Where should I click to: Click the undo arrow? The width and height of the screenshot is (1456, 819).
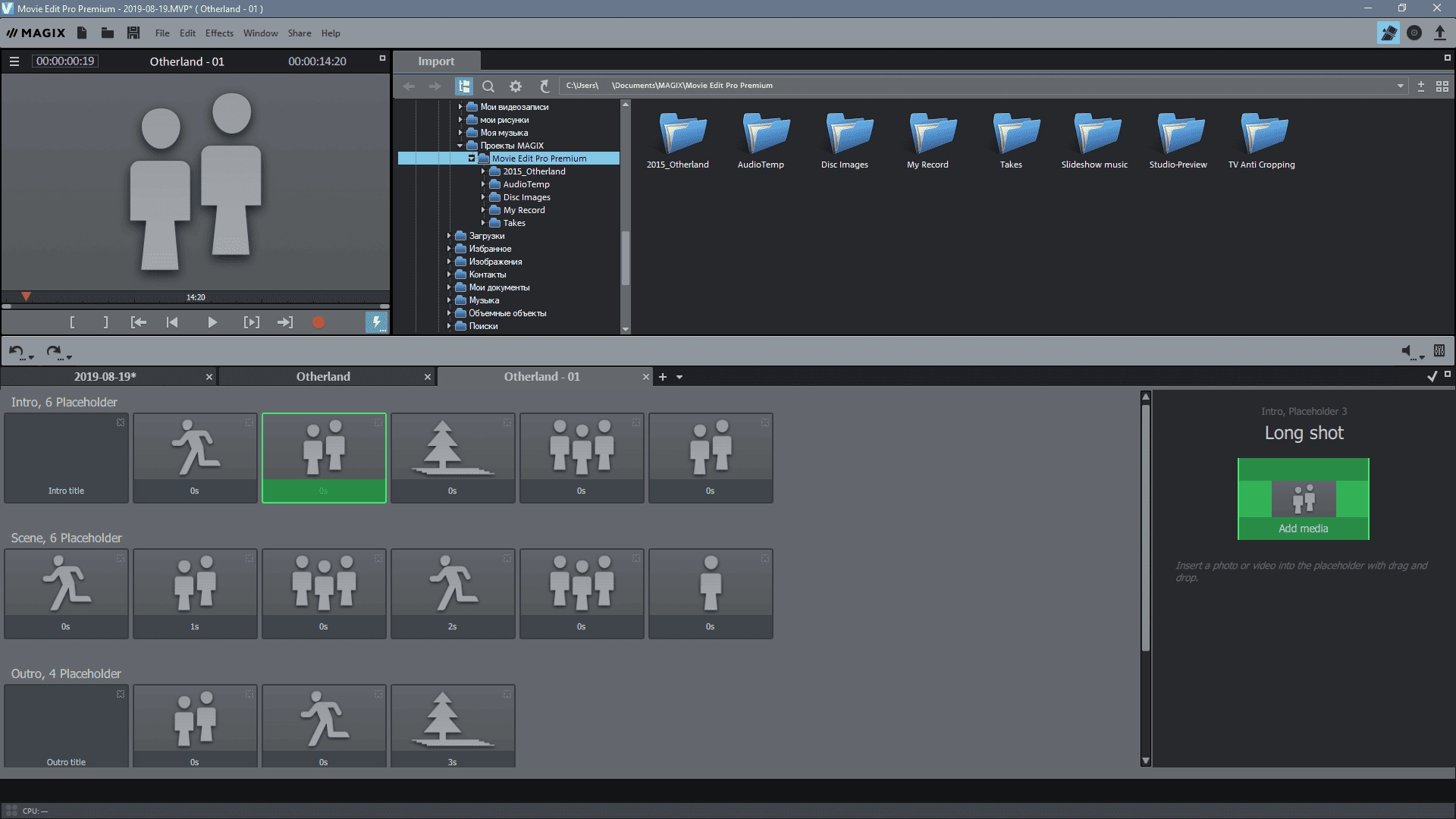pyautogui.click(x=16, y=351)
